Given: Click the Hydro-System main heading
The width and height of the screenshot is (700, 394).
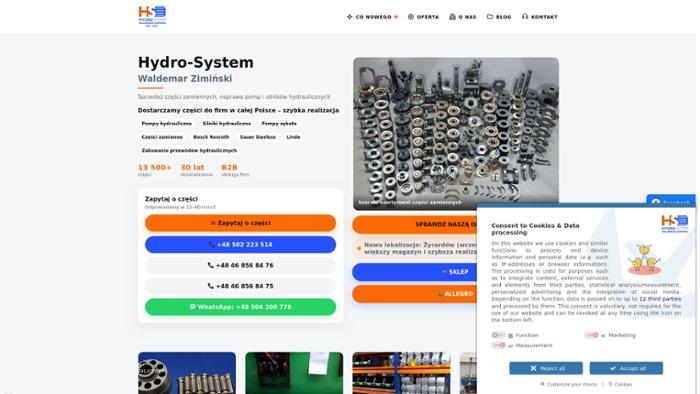Looking at the screenshot, I should click(196, 62).
